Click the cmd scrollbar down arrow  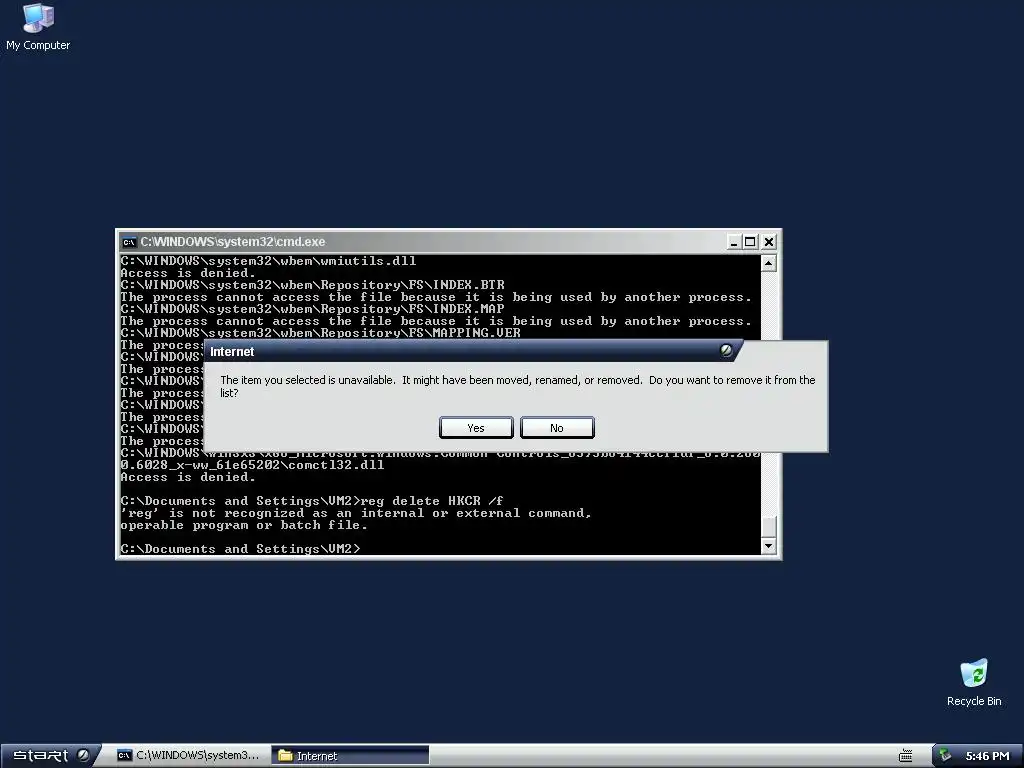pos(769,546)
